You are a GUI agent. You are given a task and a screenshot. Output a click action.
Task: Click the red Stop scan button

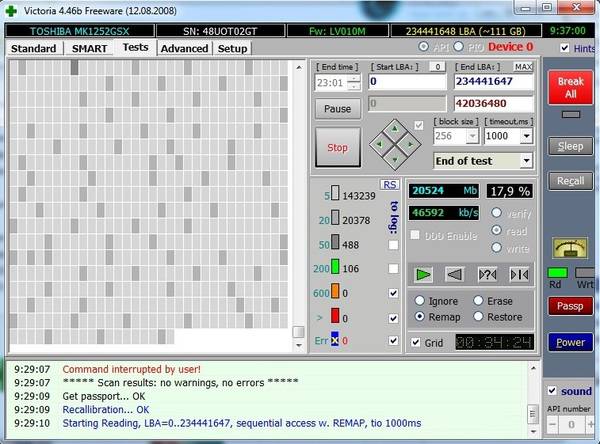point(337,148)
